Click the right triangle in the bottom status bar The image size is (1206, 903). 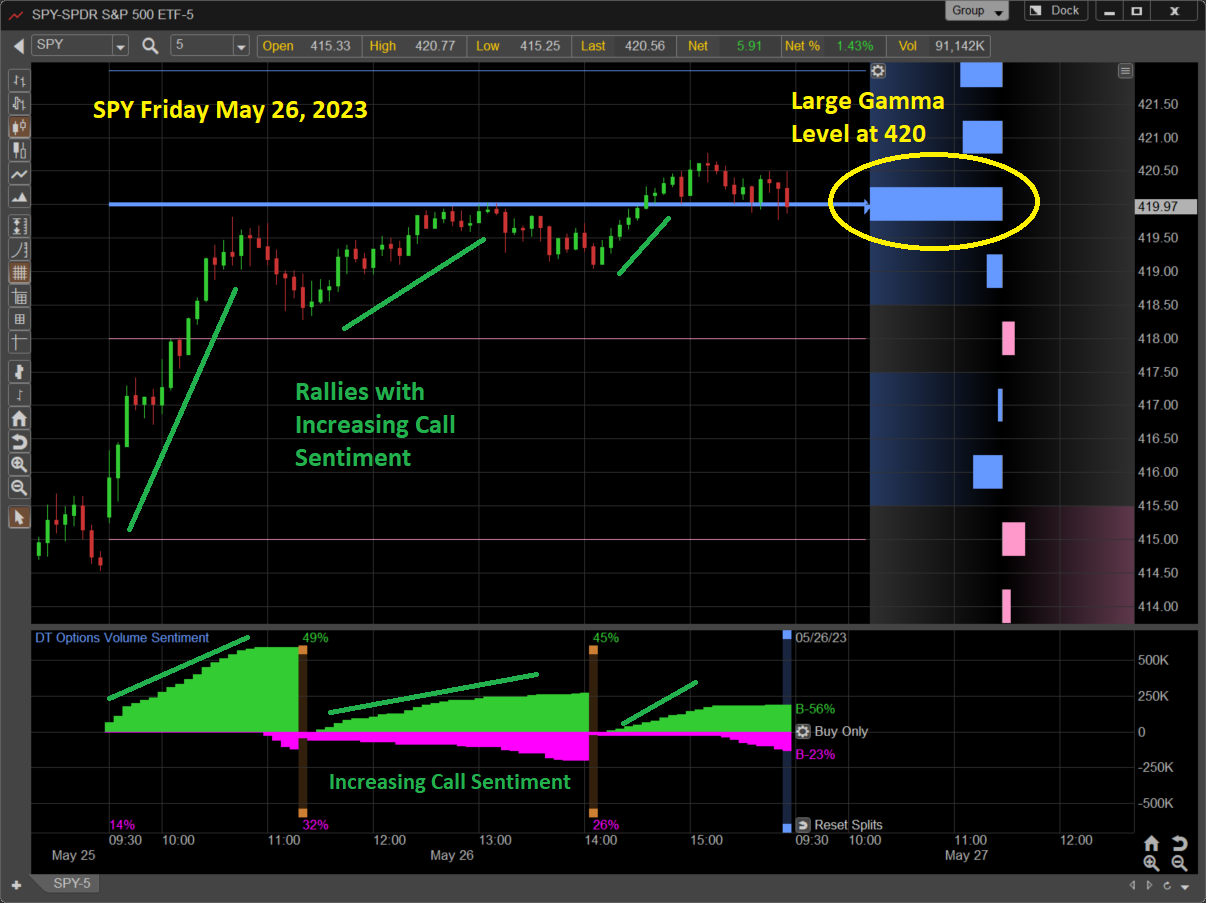(x=1148, y=886)
